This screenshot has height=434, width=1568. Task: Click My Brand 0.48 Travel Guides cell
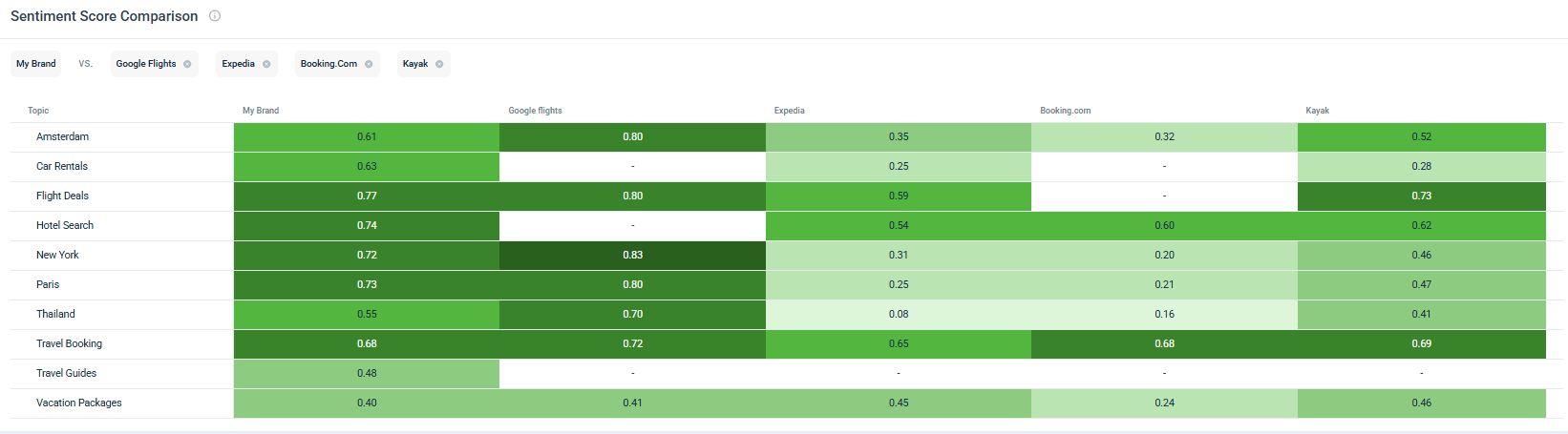(x=367, y=373)
